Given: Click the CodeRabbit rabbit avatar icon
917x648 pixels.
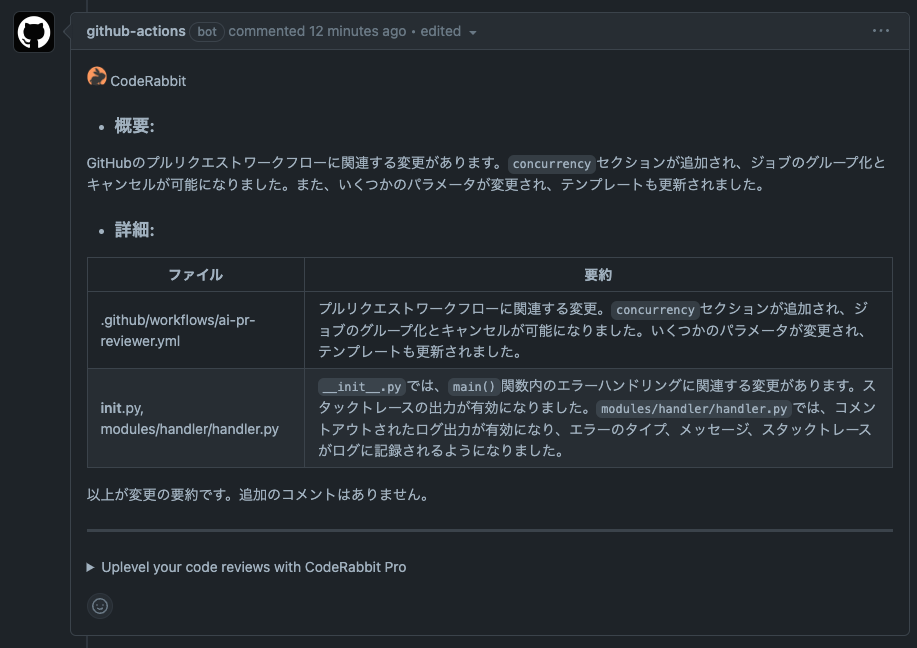Looking at the screenshot, I should pyautogui.click(x=96, y=75).
